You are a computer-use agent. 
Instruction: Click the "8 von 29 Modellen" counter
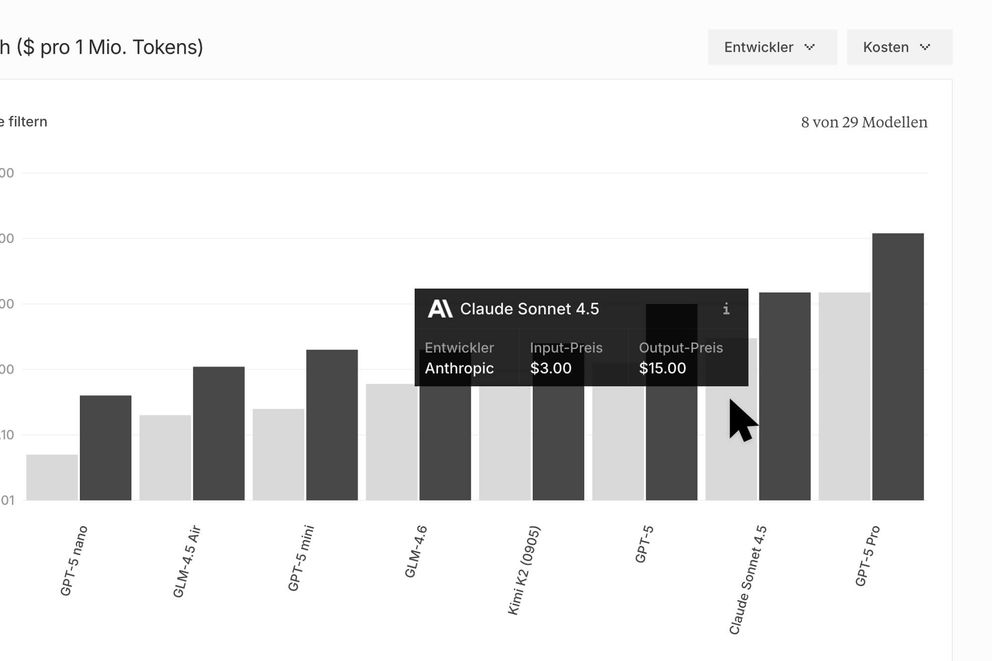864,123
